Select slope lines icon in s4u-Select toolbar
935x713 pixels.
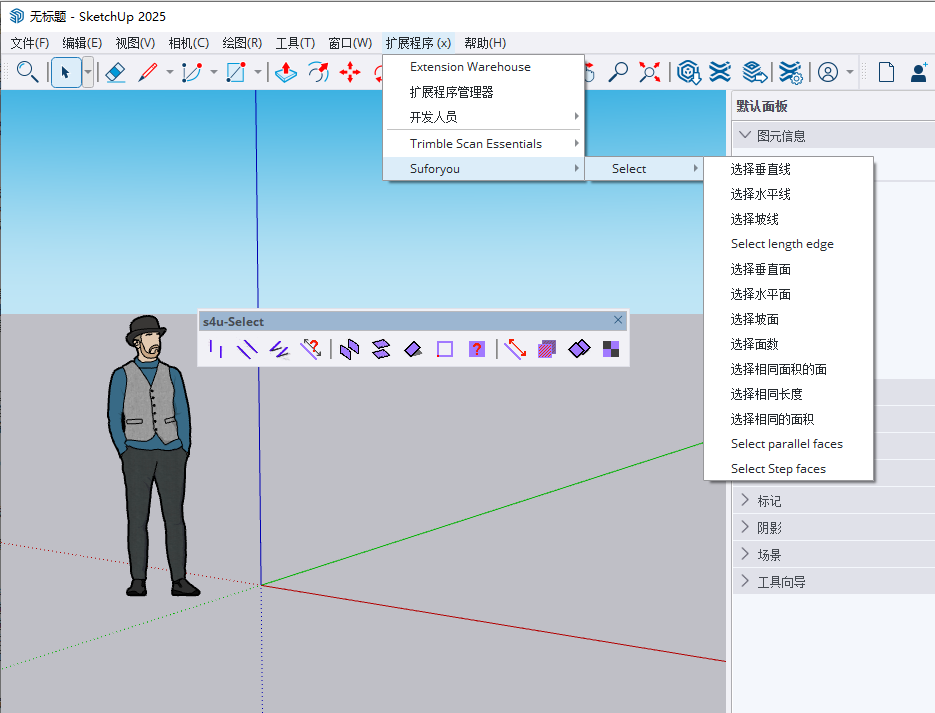(279, 348)
